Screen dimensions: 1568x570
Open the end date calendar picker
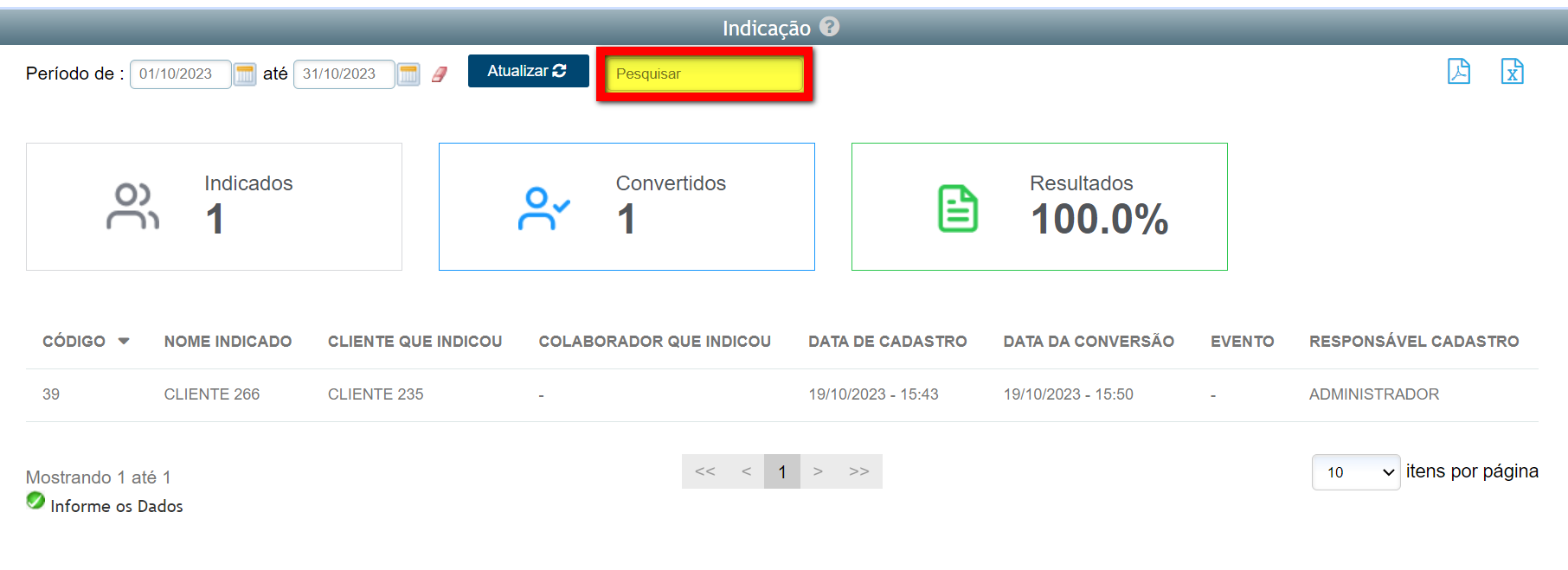408,74
